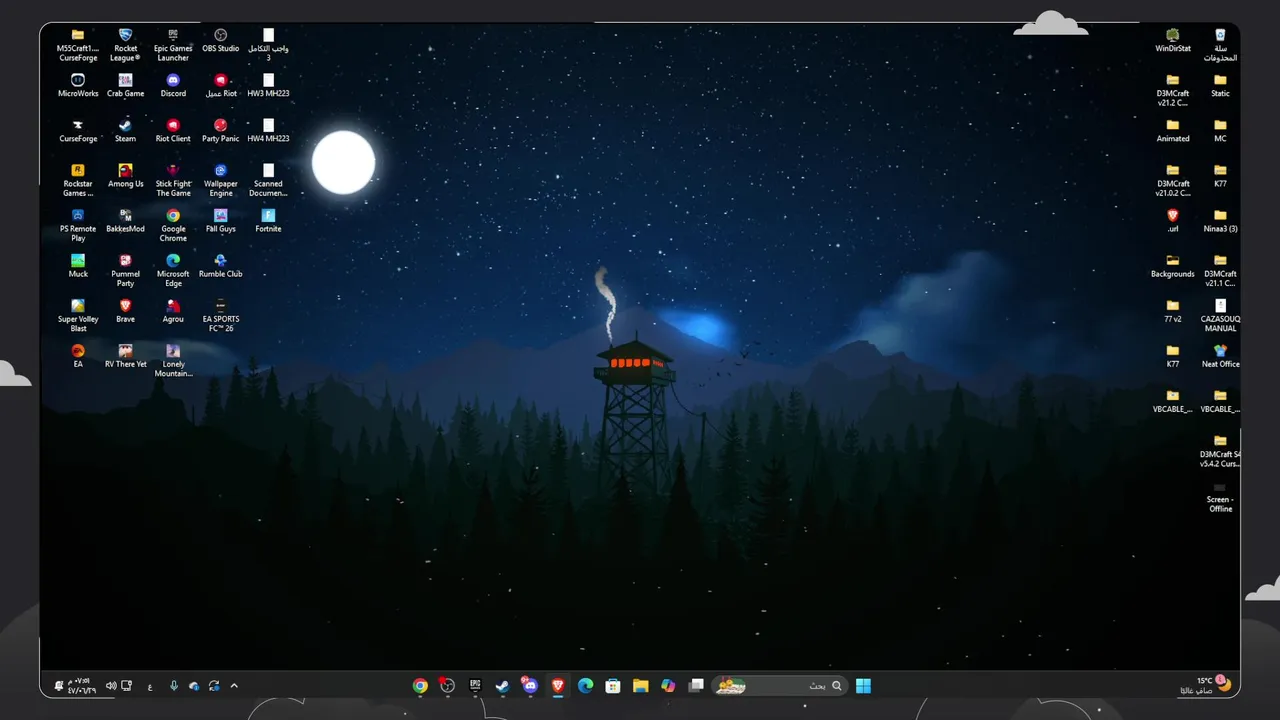1280x720 pixels.
Task: Select the Agrou desktop icon
Action: [x=173, y=311]
